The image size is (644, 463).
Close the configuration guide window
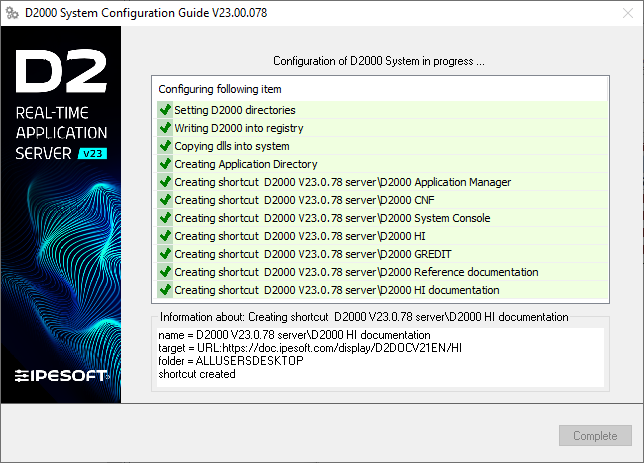[620, 15]
